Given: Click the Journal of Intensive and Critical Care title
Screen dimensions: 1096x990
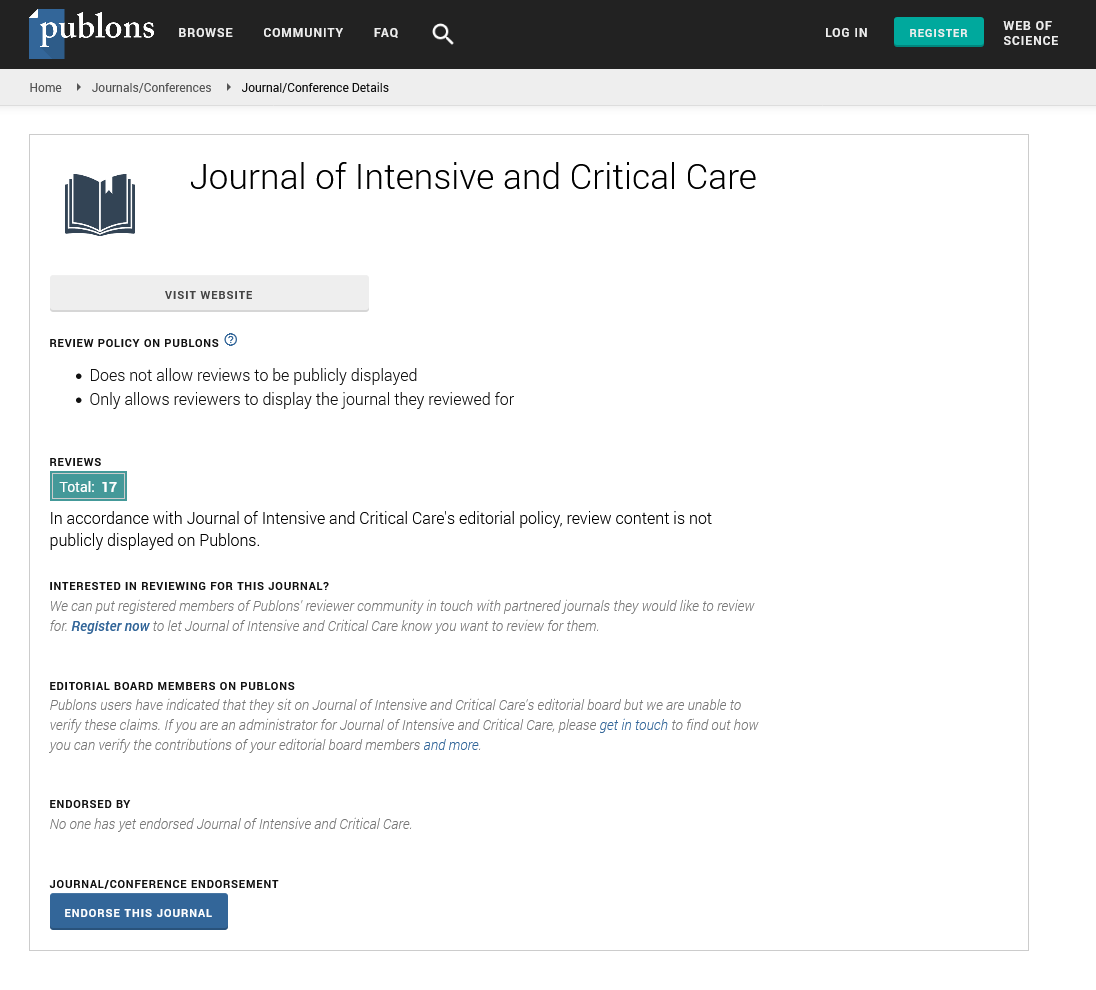Looking at the screenshot, I should pos(472,177).
